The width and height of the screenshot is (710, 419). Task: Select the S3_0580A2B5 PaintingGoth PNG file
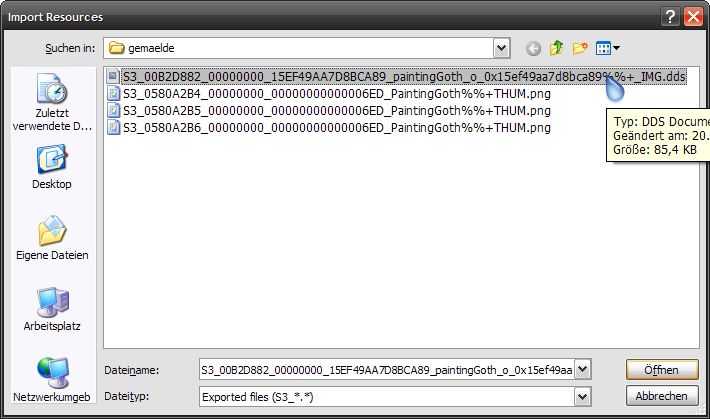click(x=335, y=111)
